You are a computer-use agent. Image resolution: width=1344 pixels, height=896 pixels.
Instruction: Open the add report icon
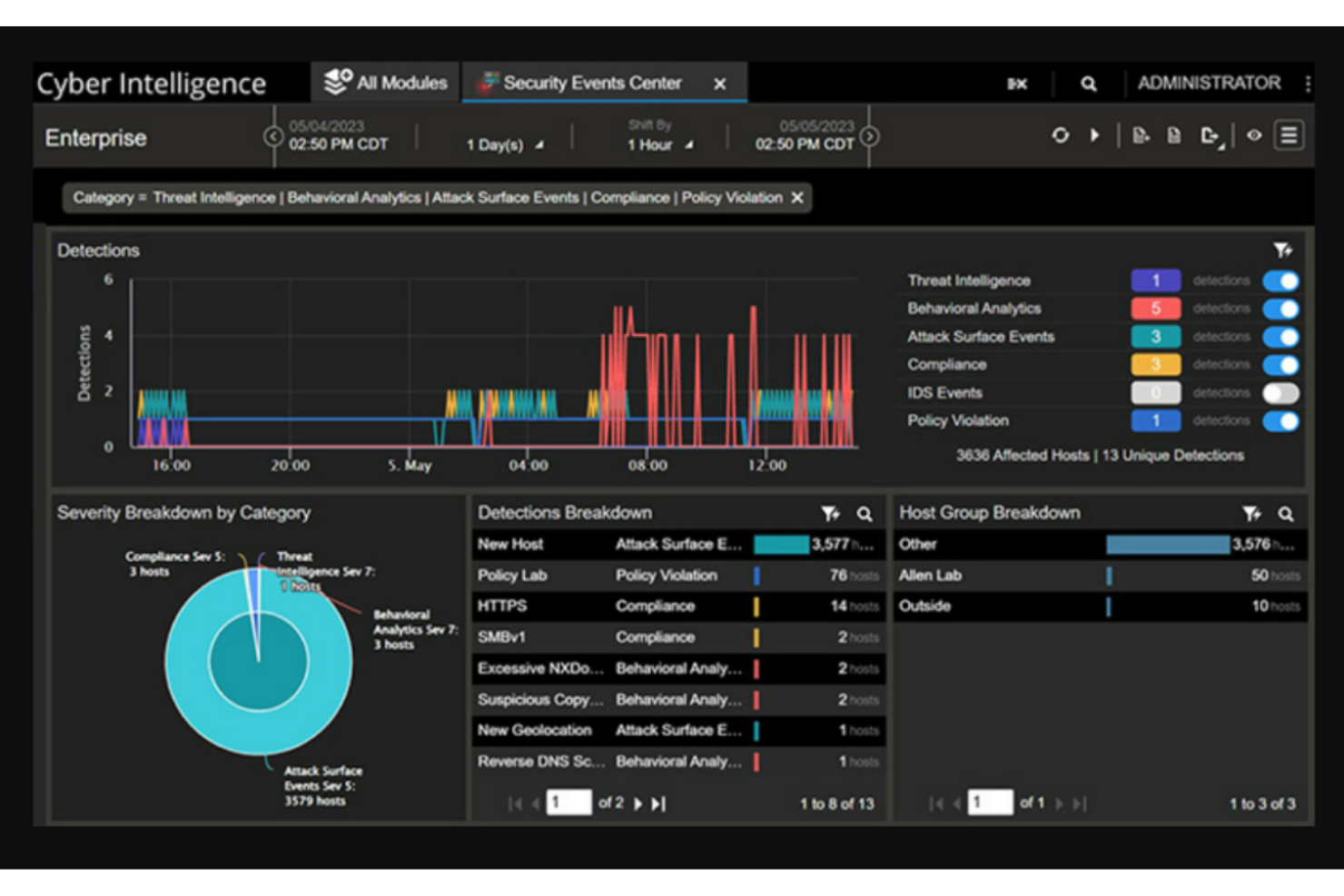1141,134
